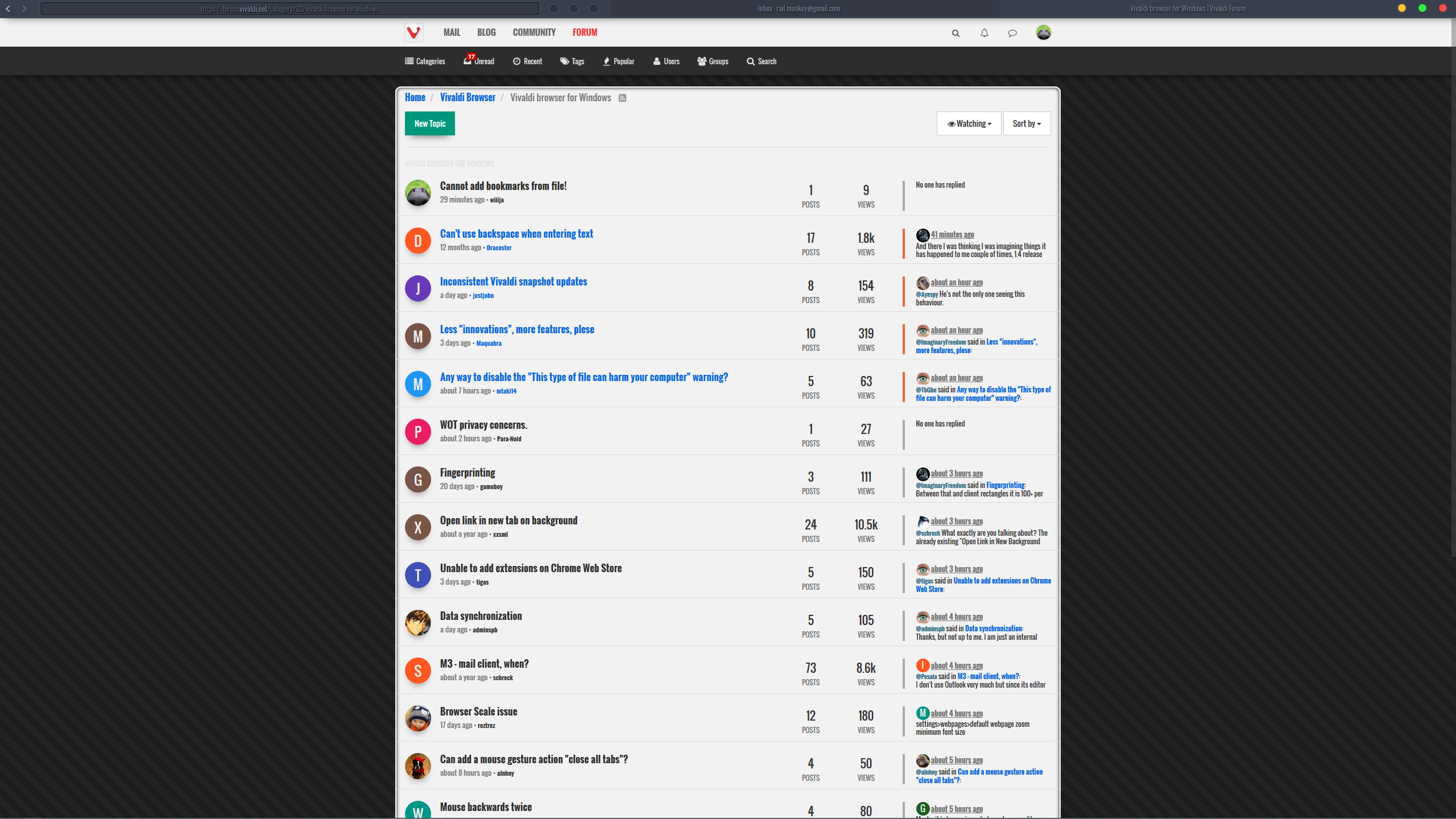Screen dimensions: 1456x819
Task: Click mtaki14's blue M avatar
Action: pos(418,384)
